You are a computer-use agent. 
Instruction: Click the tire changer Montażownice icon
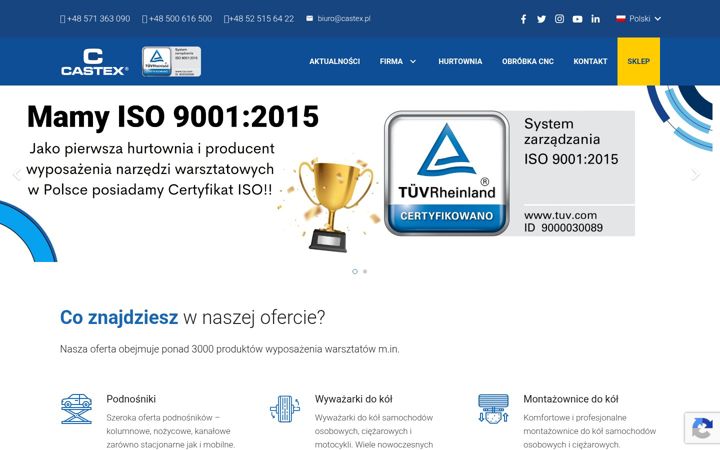[x=493, y=409]
